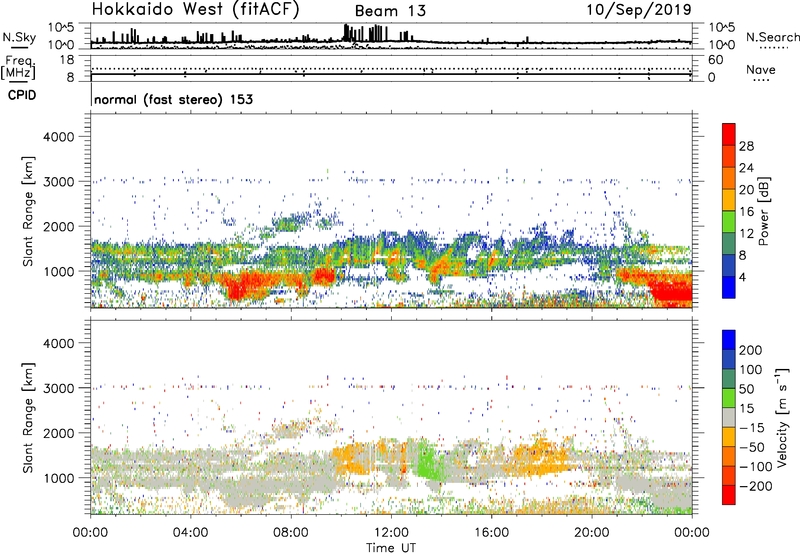
Task: Select the 'CPID' row label
Action: 22,95
